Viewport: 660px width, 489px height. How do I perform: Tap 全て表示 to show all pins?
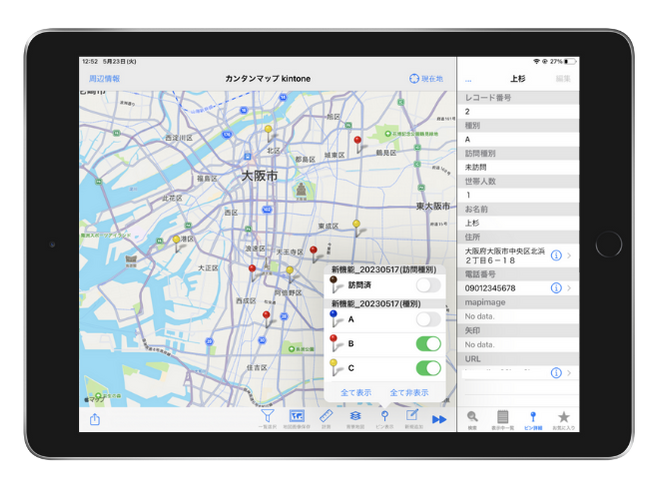[x=356, y=392]
